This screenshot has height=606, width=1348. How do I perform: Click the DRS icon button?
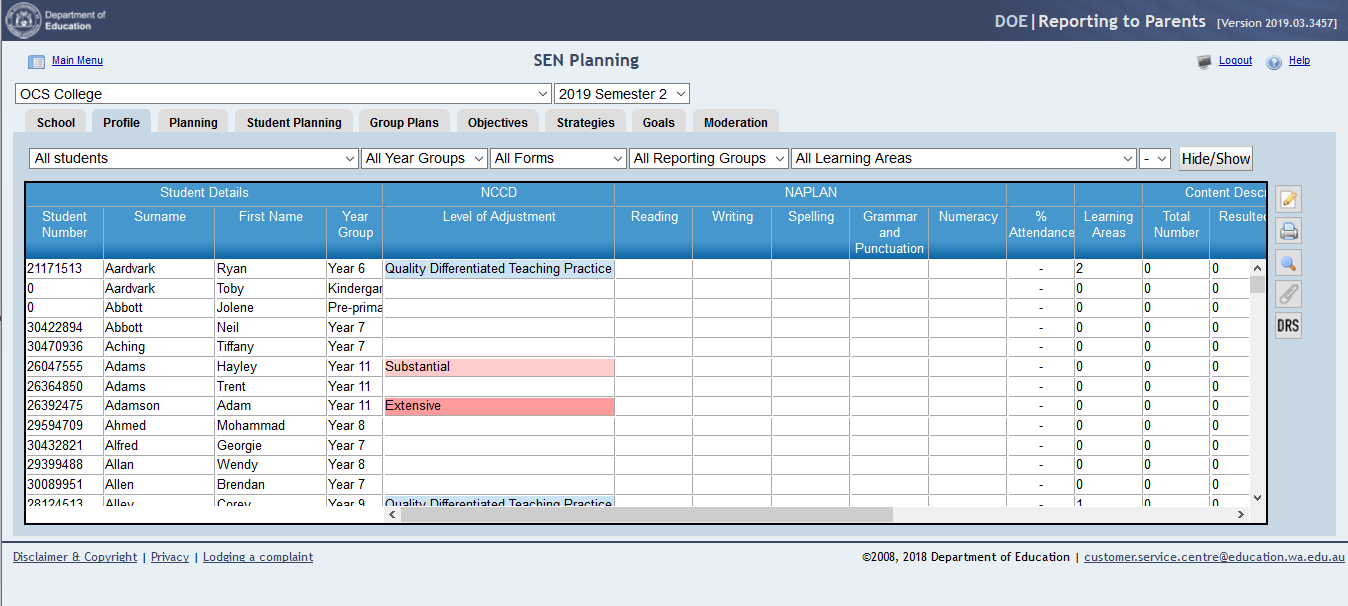pyautogui.click(x=1288, y=326)
